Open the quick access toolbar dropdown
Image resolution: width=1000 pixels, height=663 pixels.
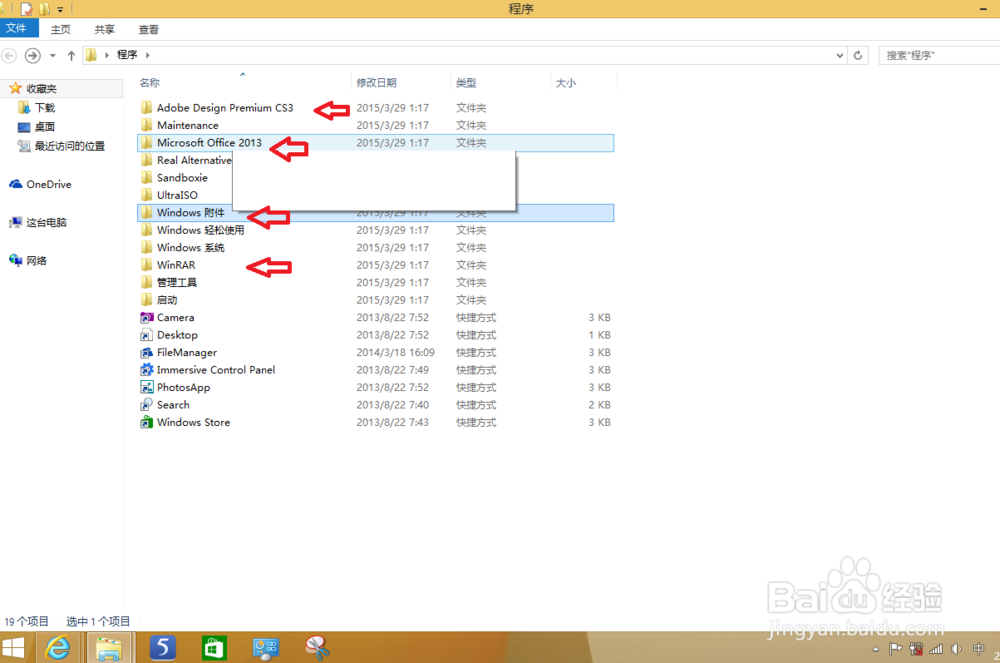(x=60, y=10)
